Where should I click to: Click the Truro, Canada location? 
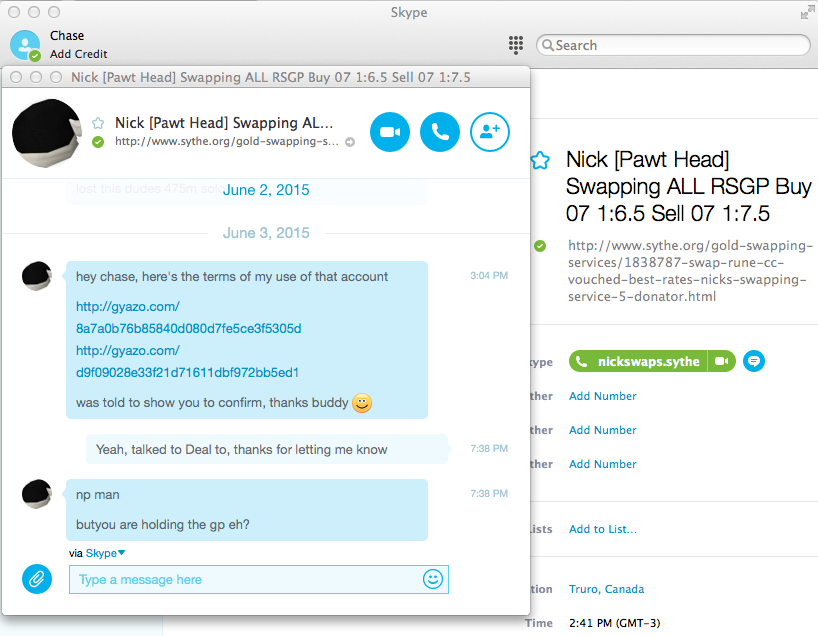[x=606, y=589]
